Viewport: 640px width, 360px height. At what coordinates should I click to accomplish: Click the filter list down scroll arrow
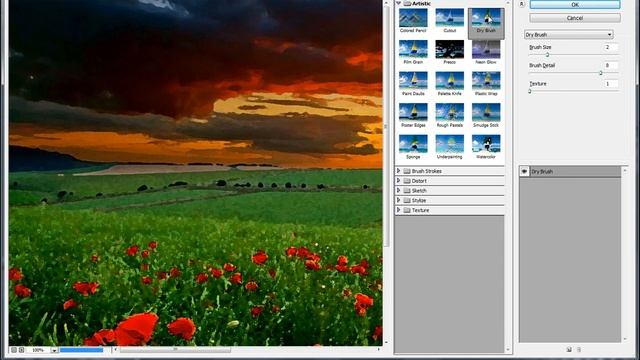point(508,350)
